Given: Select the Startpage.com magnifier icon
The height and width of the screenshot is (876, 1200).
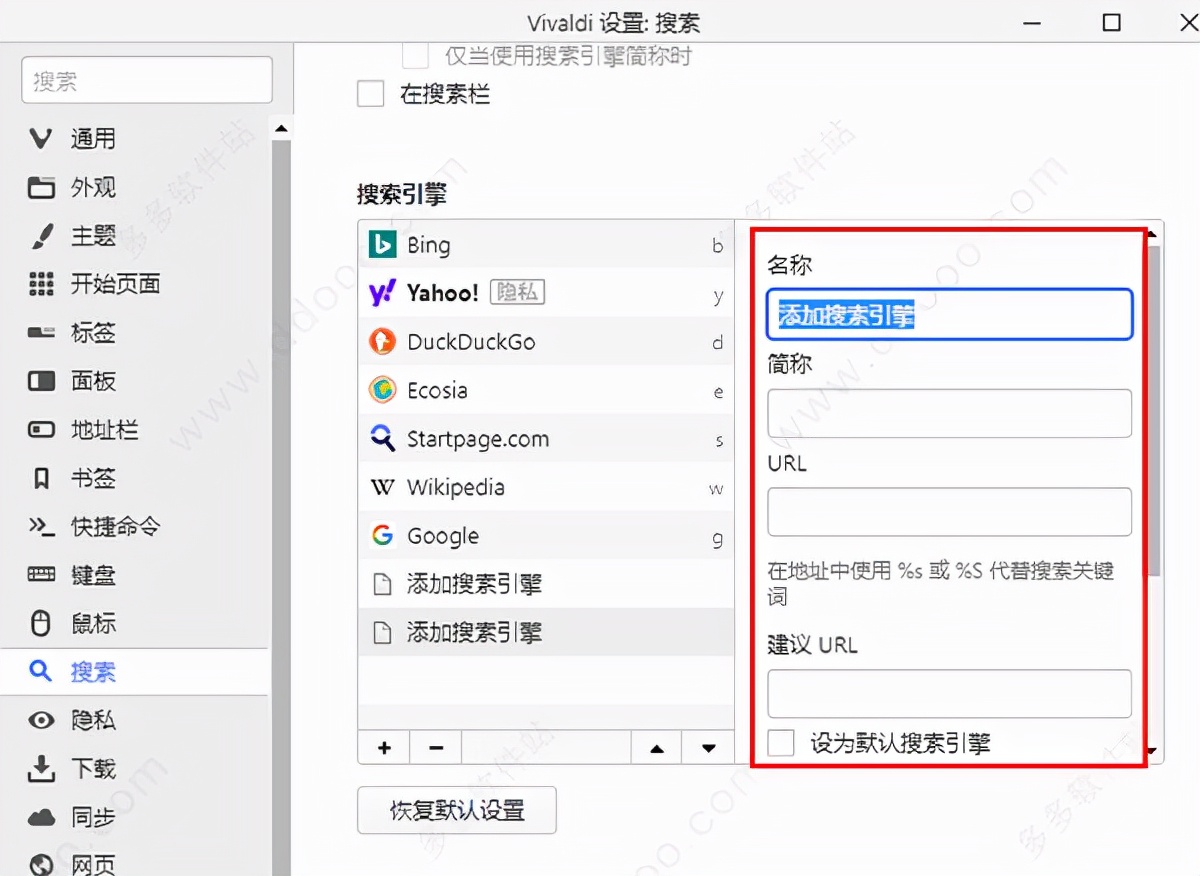Looking at the screenshot, I should [382, 439].
